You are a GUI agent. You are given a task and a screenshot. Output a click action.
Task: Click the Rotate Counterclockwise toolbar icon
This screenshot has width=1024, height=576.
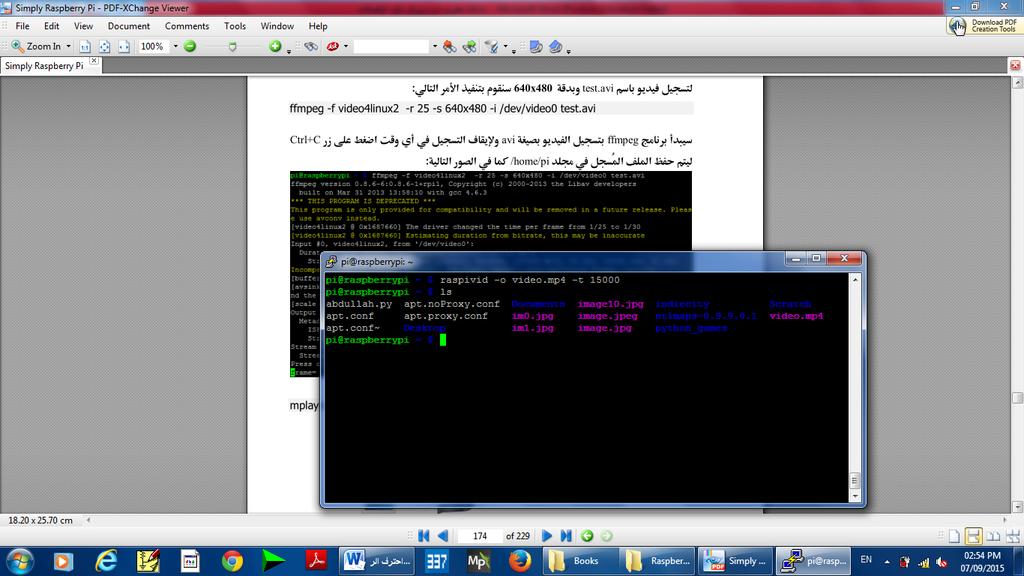(x=536, y=46)
